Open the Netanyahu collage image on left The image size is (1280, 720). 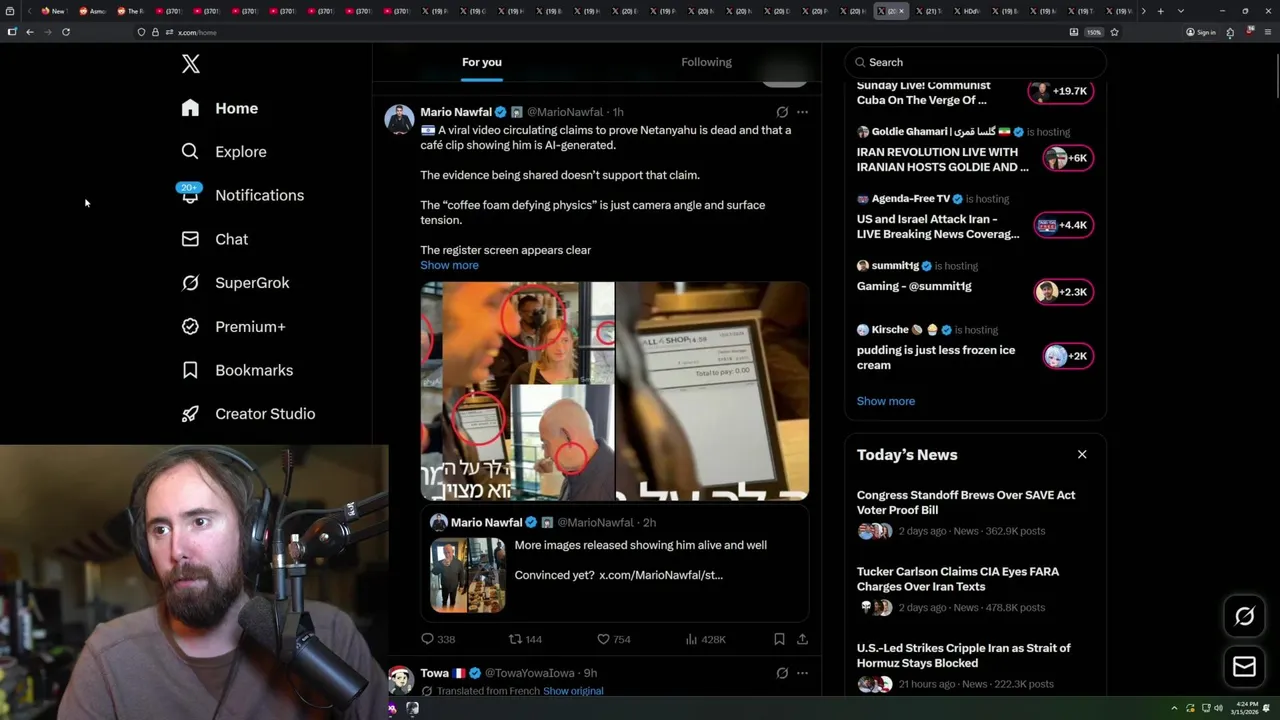[517, 391]
